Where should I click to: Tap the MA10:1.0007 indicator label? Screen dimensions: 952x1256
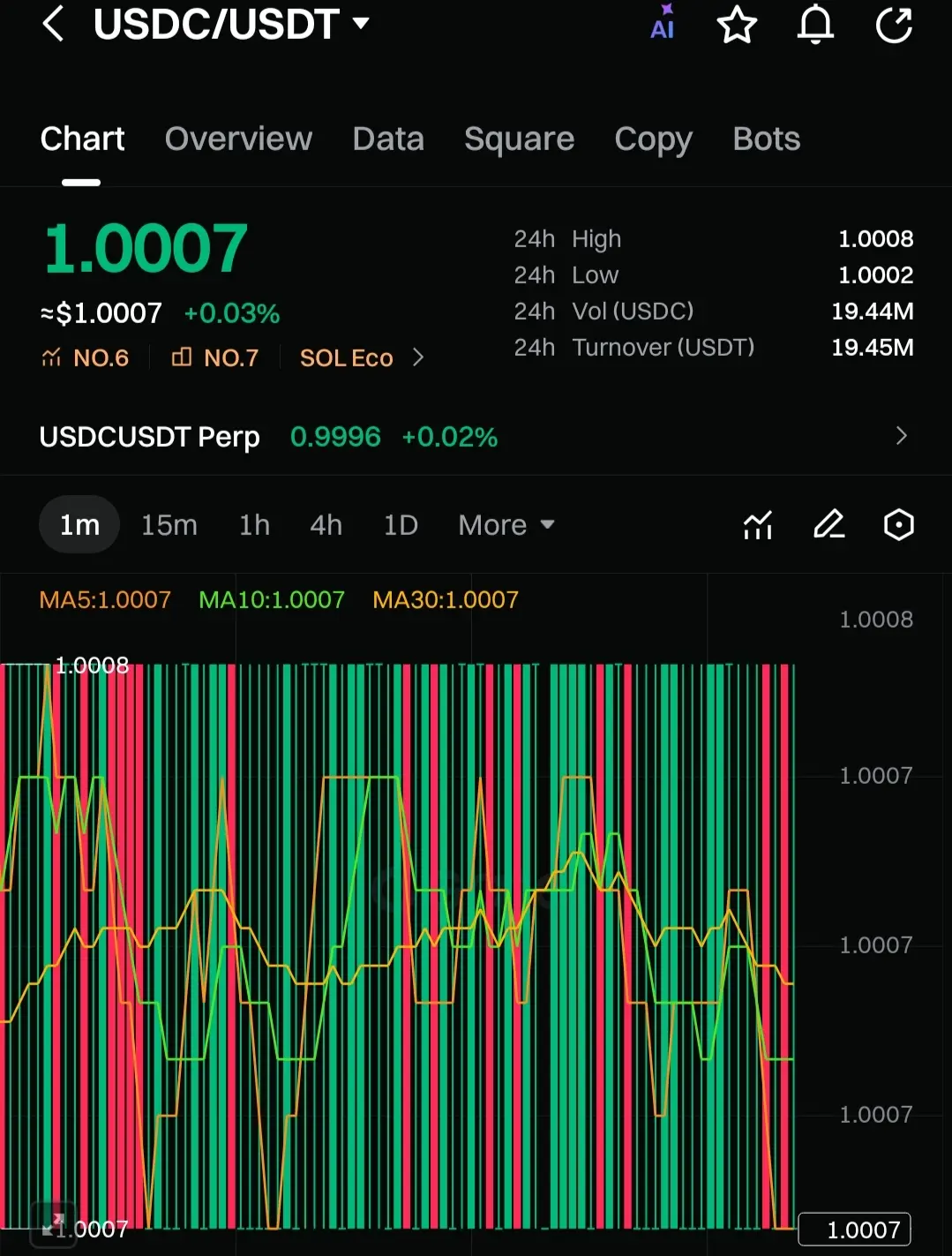coord(272,599)
